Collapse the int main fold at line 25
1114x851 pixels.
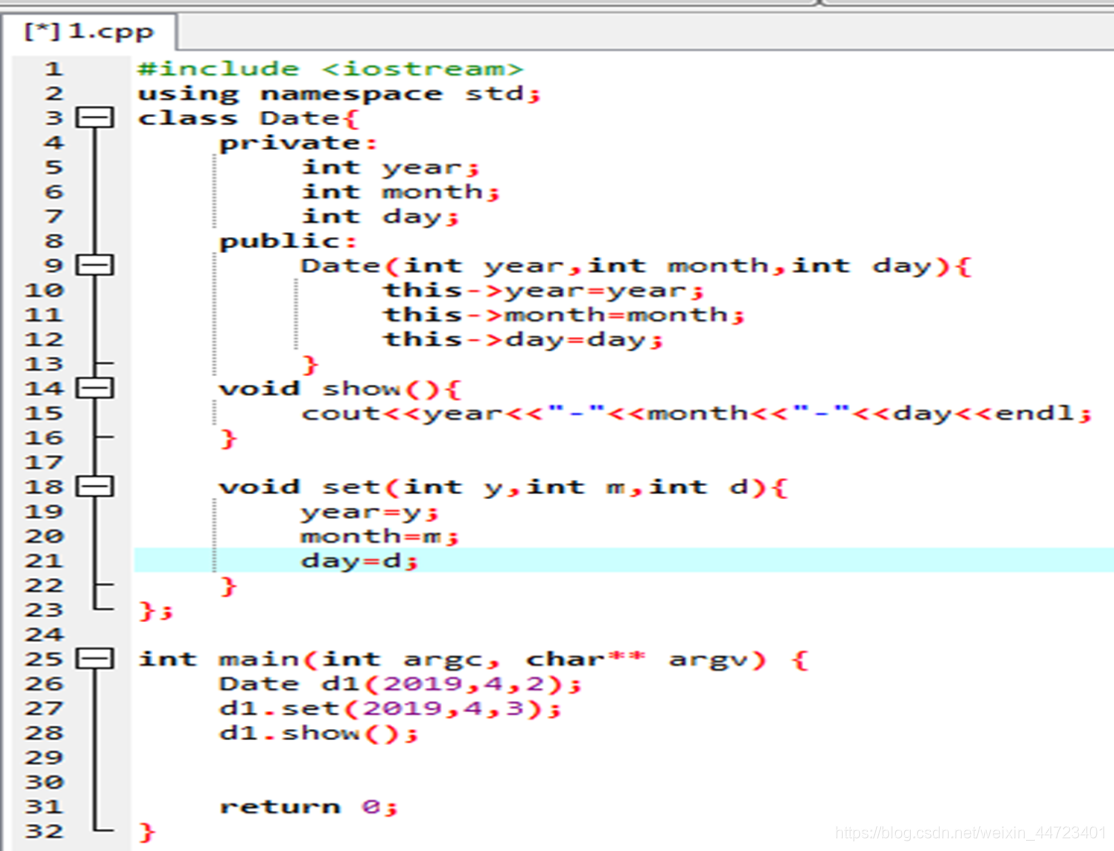click(x=94, y=658)
